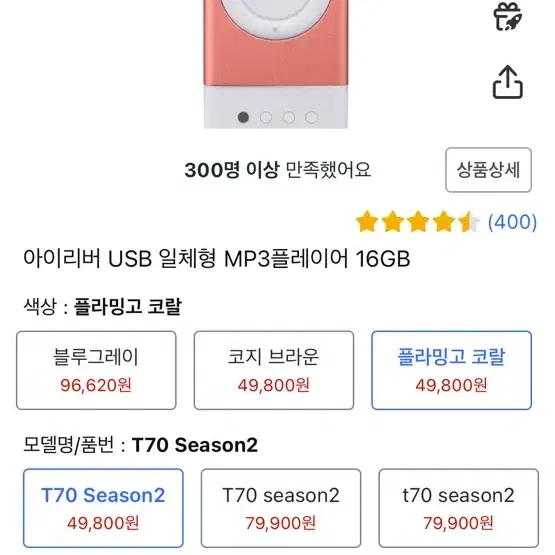Choose the 코지 브라운 color option
555x555 pixels.
tap(274, 370)
